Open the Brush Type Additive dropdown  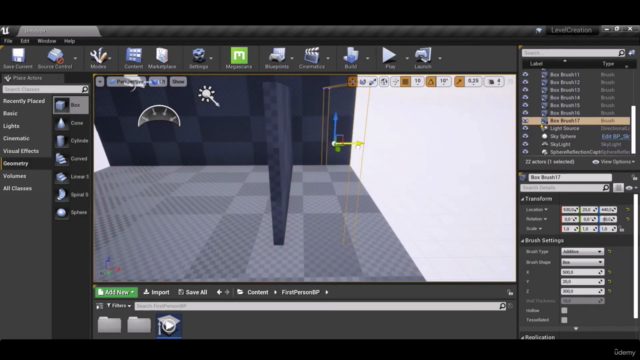click(x=582, y=251)
